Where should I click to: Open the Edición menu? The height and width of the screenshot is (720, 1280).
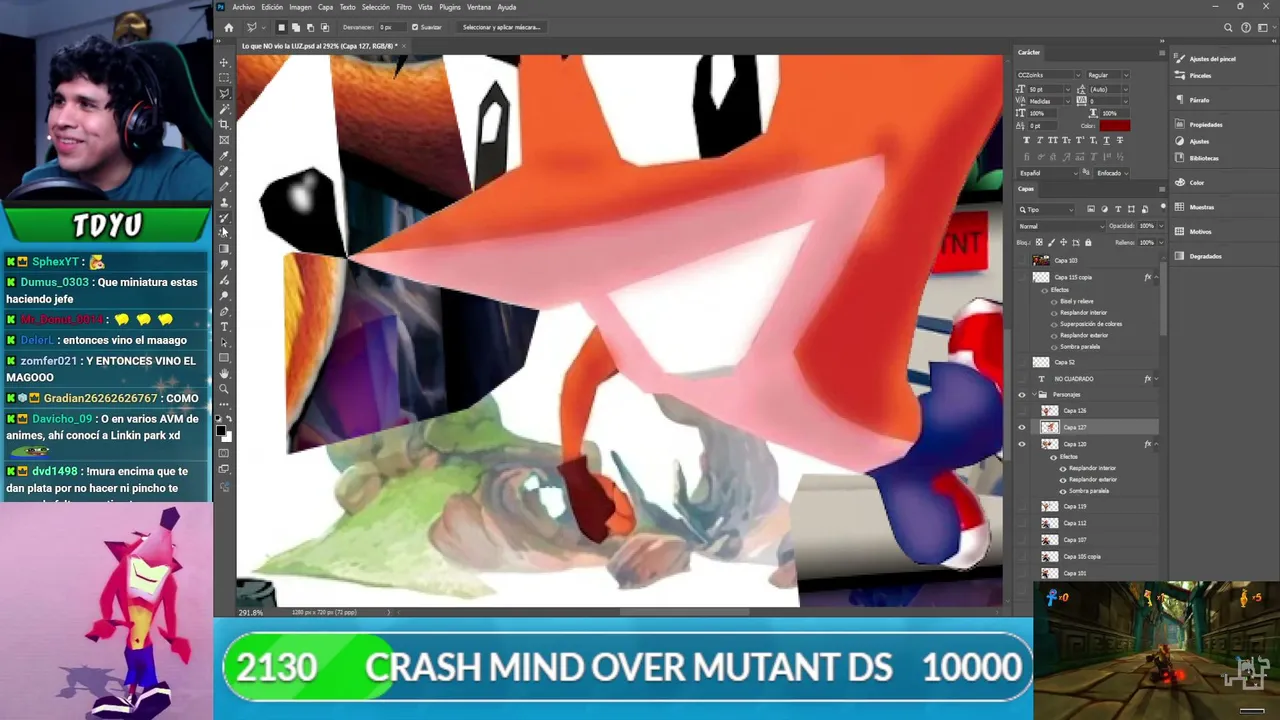pyautogui.click(x=272, y=7)
